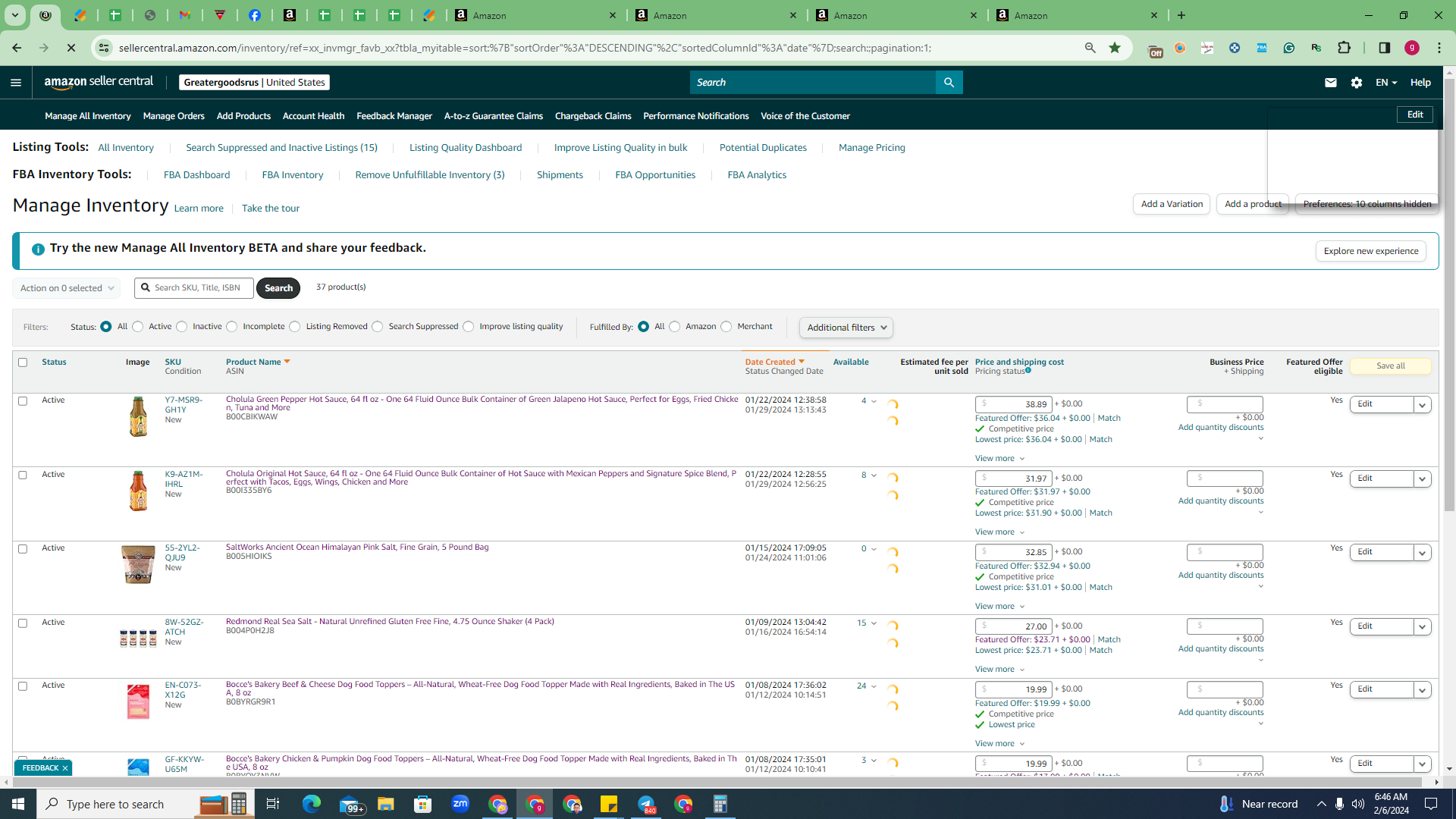
Task: Open Calculator from the taskbar
Action: 720,804
